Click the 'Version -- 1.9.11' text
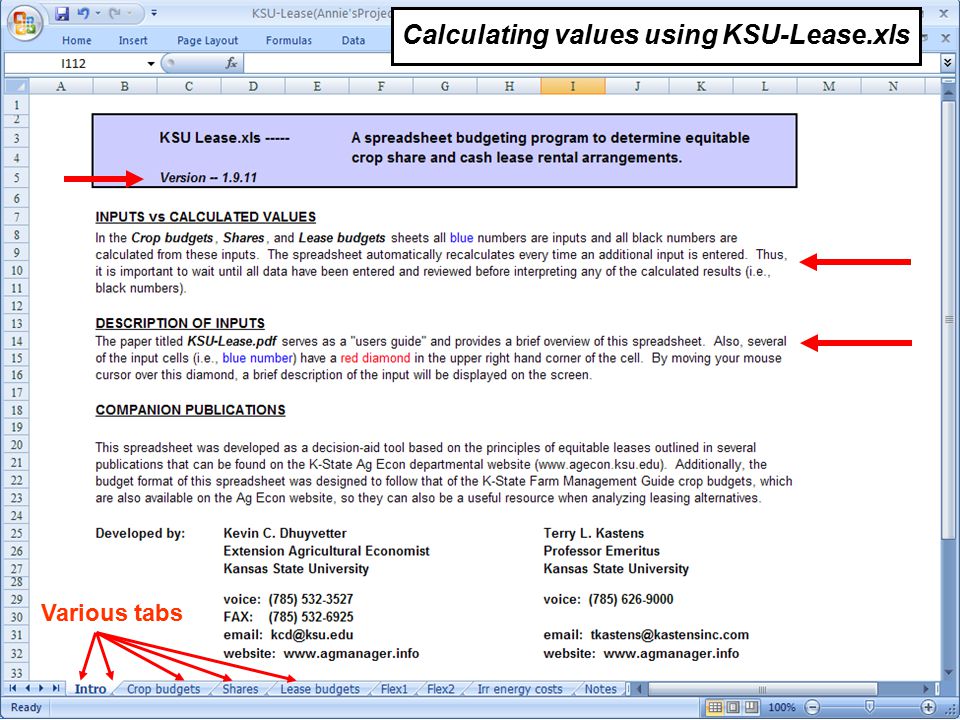The width and height of the screenshot is (960, 720). click(x=208, y=178)
